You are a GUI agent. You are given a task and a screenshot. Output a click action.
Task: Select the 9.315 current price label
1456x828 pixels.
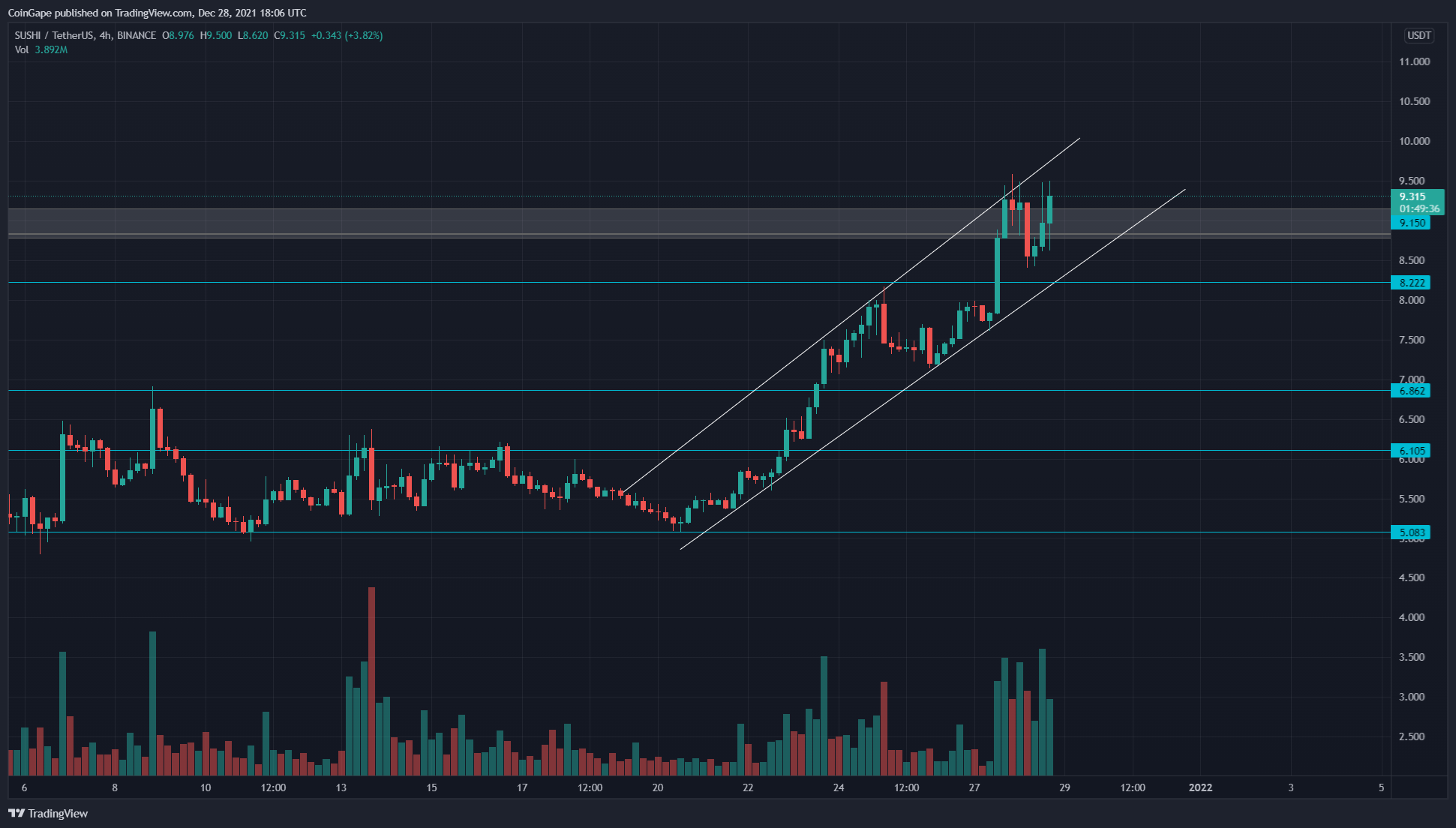coord(1412,196)
